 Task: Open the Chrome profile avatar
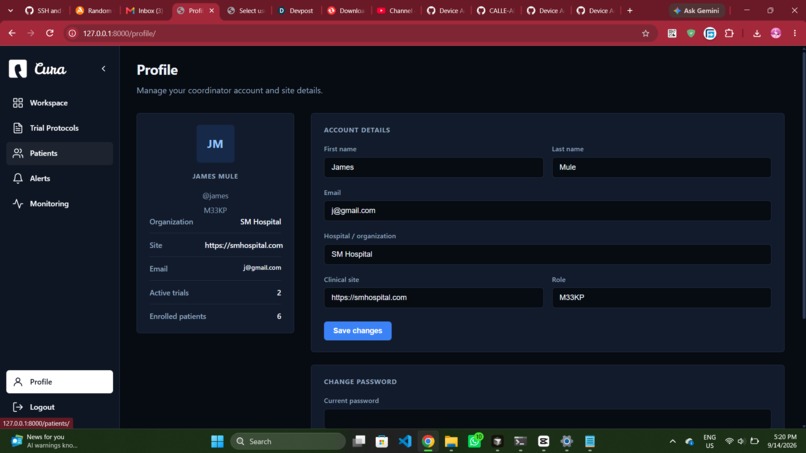click(x=776, y=33)
